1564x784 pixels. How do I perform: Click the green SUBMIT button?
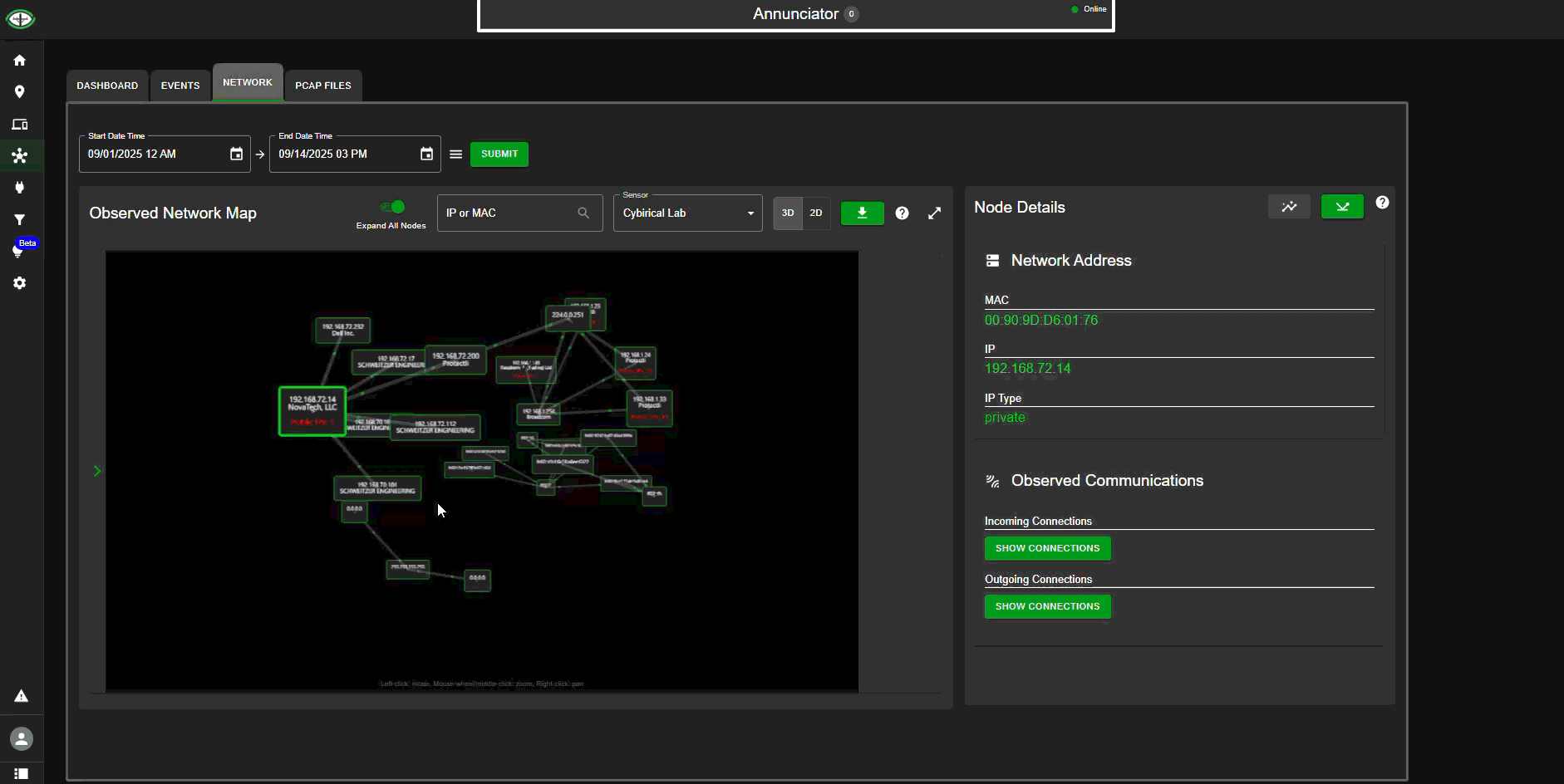[x=499, y=154]
